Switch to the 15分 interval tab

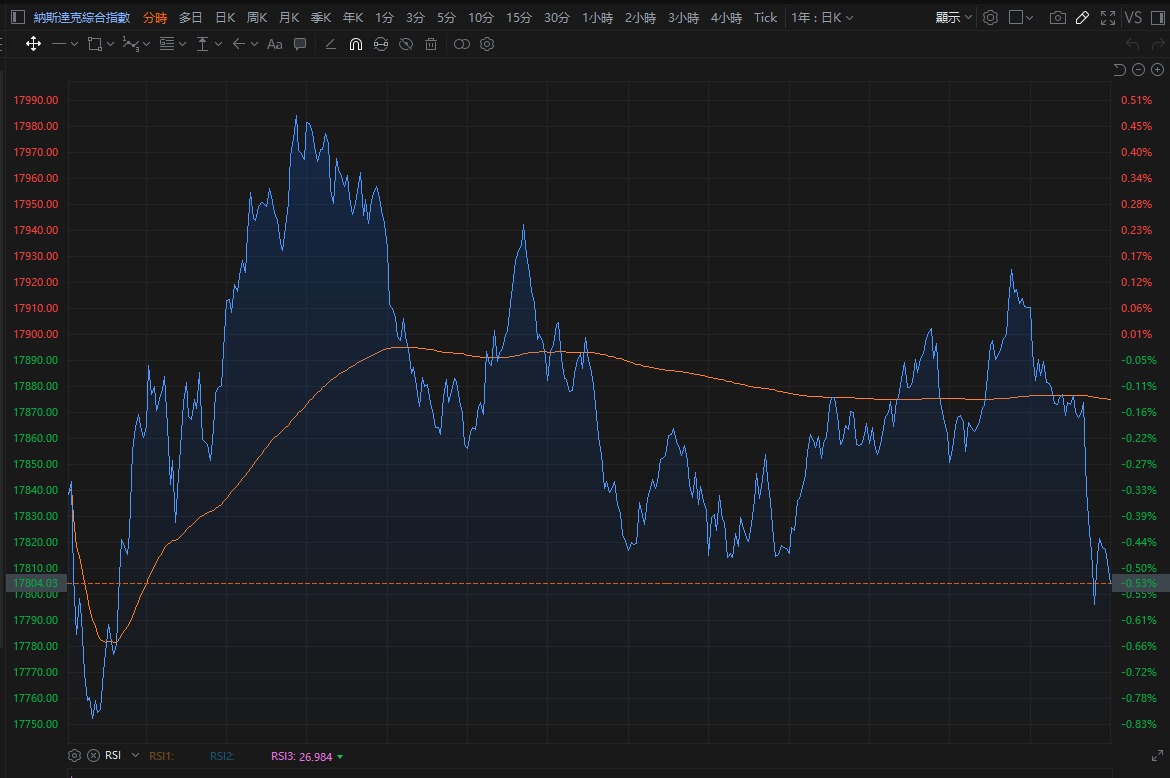(519, 18)
